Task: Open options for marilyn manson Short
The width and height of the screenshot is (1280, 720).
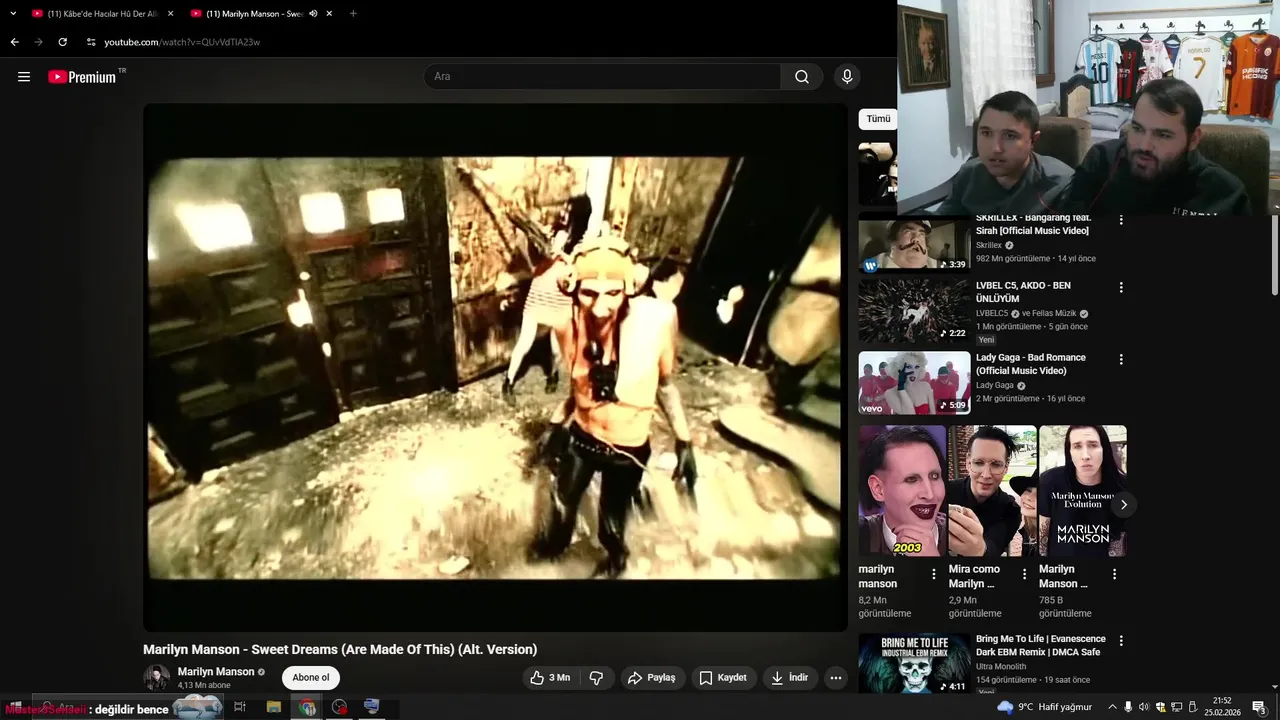Action: pyautogui.click(x=934, y=574)
